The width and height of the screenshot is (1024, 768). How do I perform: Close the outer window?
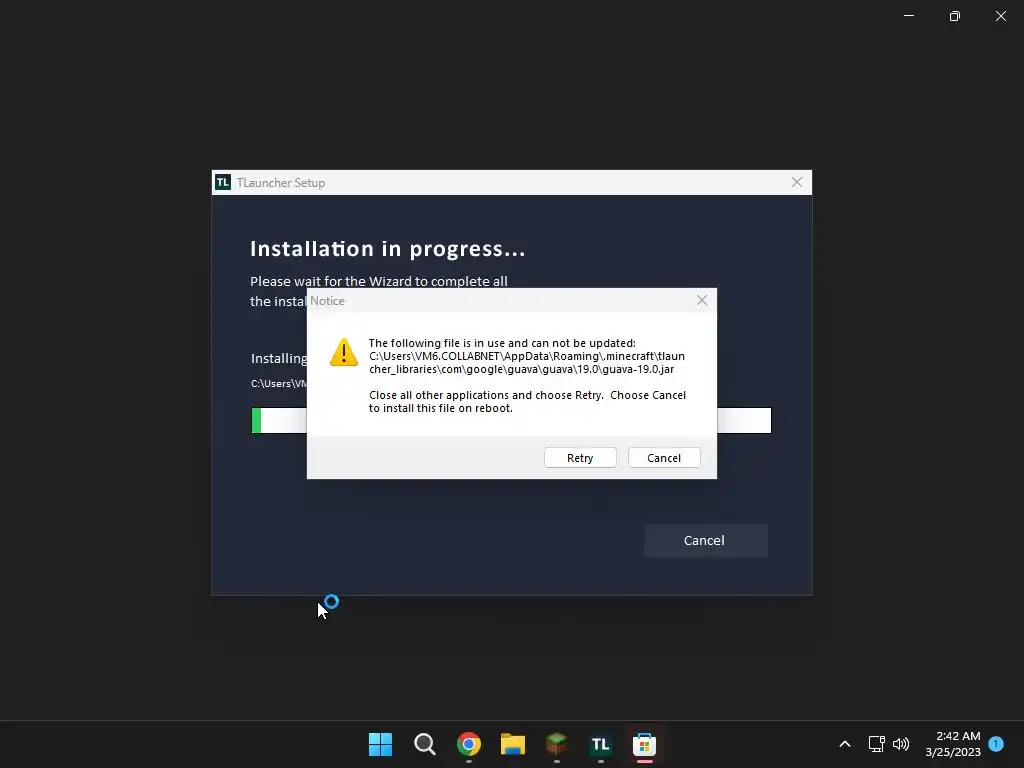(x=1000, y=16)
